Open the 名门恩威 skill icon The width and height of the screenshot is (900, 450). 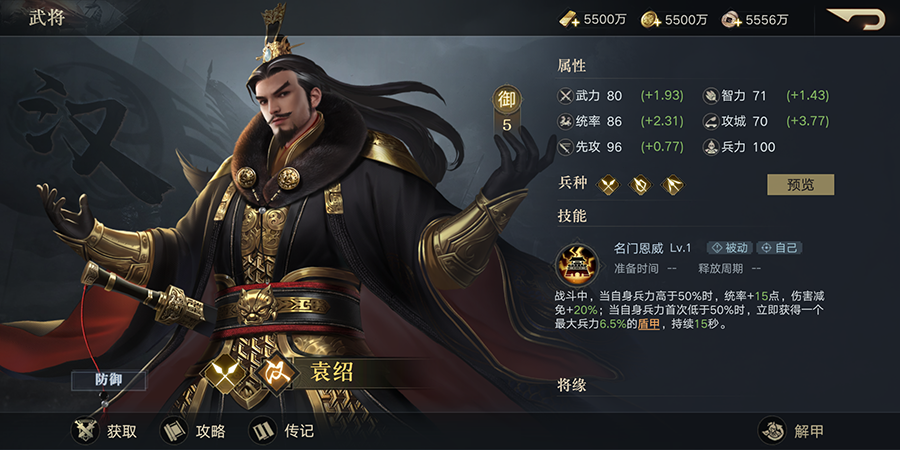(577, 265)
